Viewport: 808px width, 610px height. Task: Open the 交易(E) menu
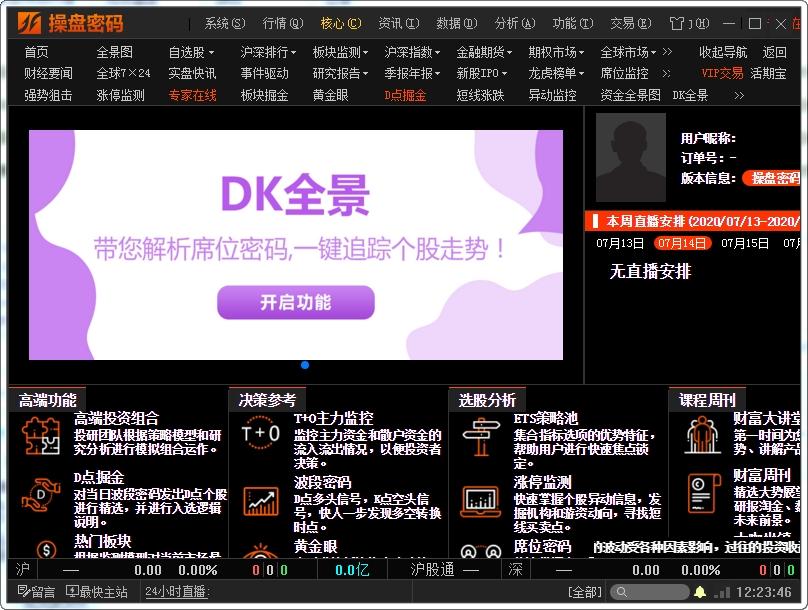pyautogui.click(x=631, y=23)
